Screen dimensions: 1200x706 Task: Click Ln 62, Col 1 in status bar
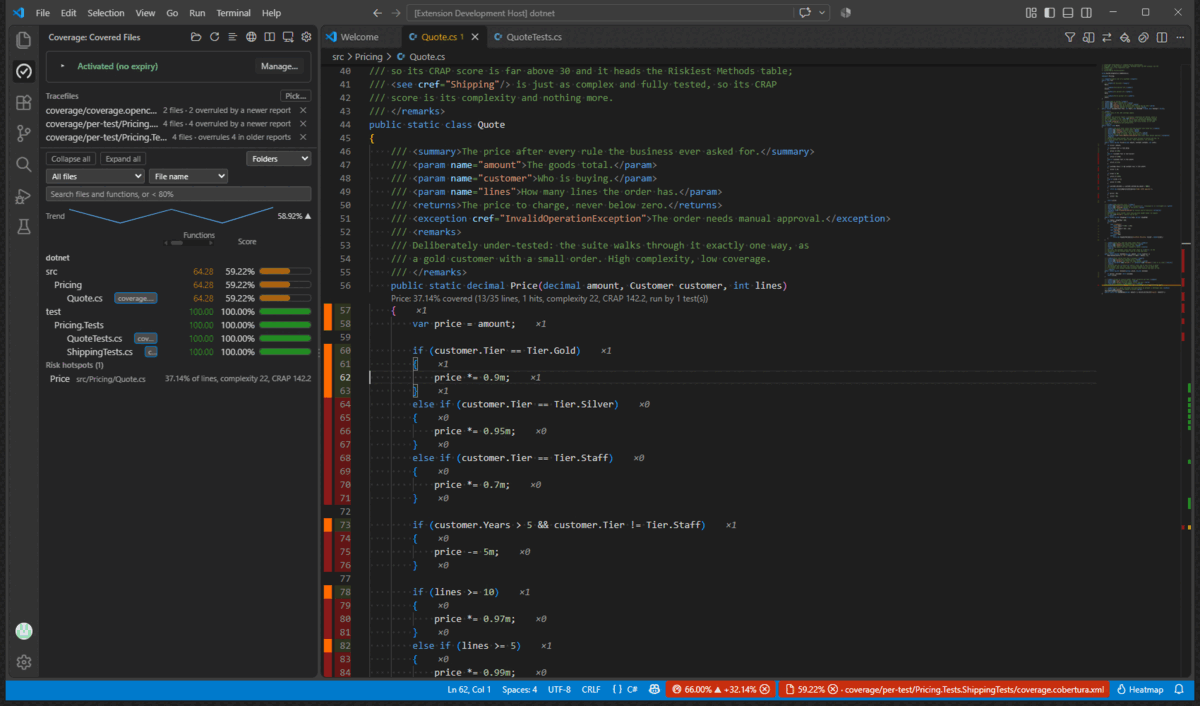coord(467,690)
